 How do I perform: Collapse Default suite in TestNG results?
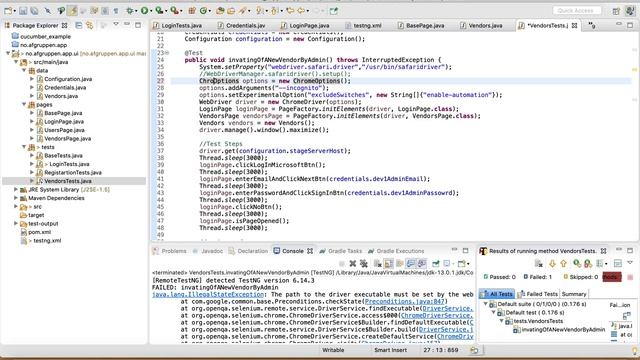[x=486, y=304]
